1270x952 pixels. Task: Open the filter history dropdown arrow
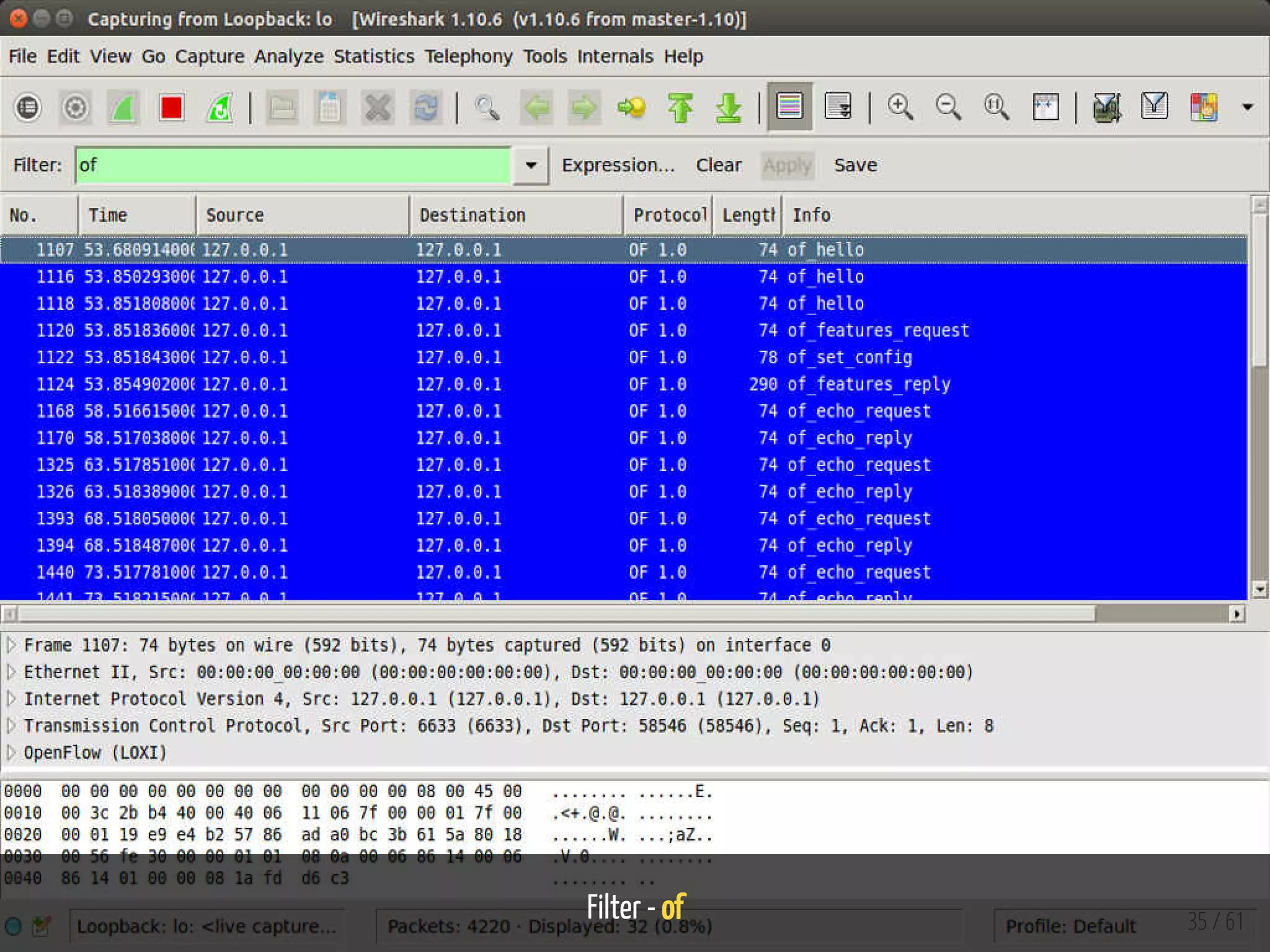pyautogui.click(x=531, y=165)
